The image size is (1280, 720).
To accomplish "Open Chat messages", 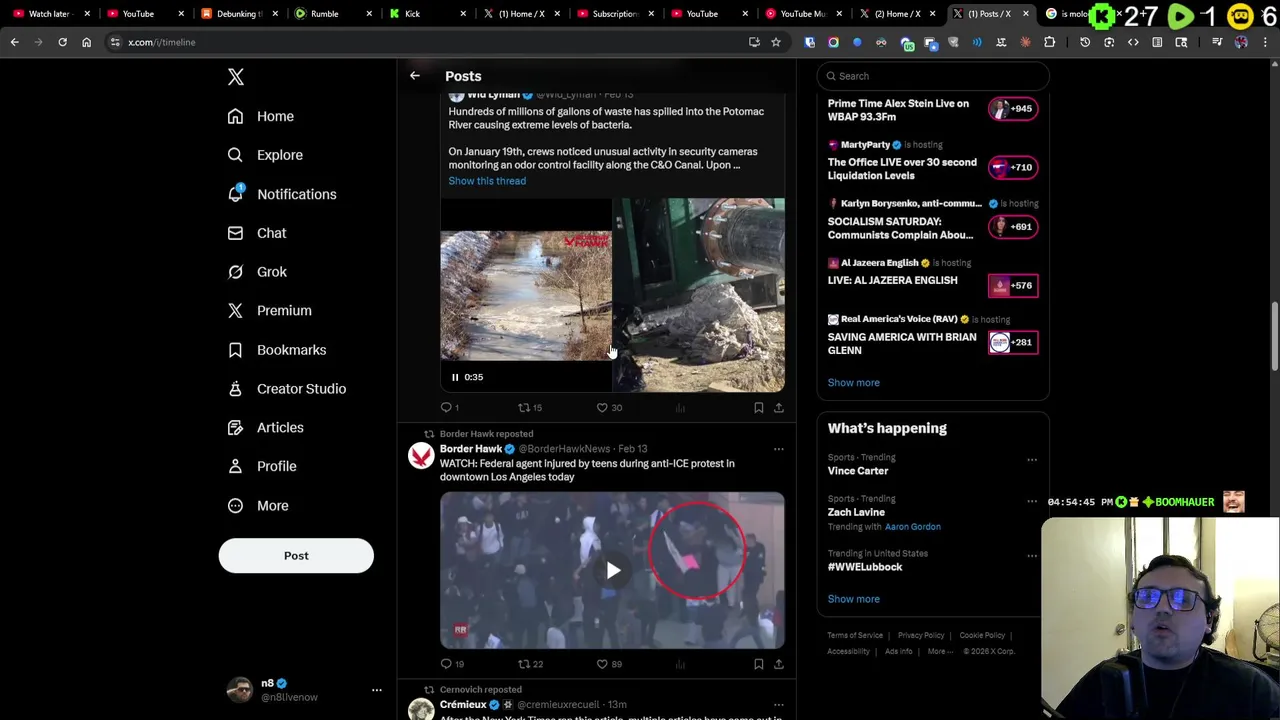I will [257, 233].
